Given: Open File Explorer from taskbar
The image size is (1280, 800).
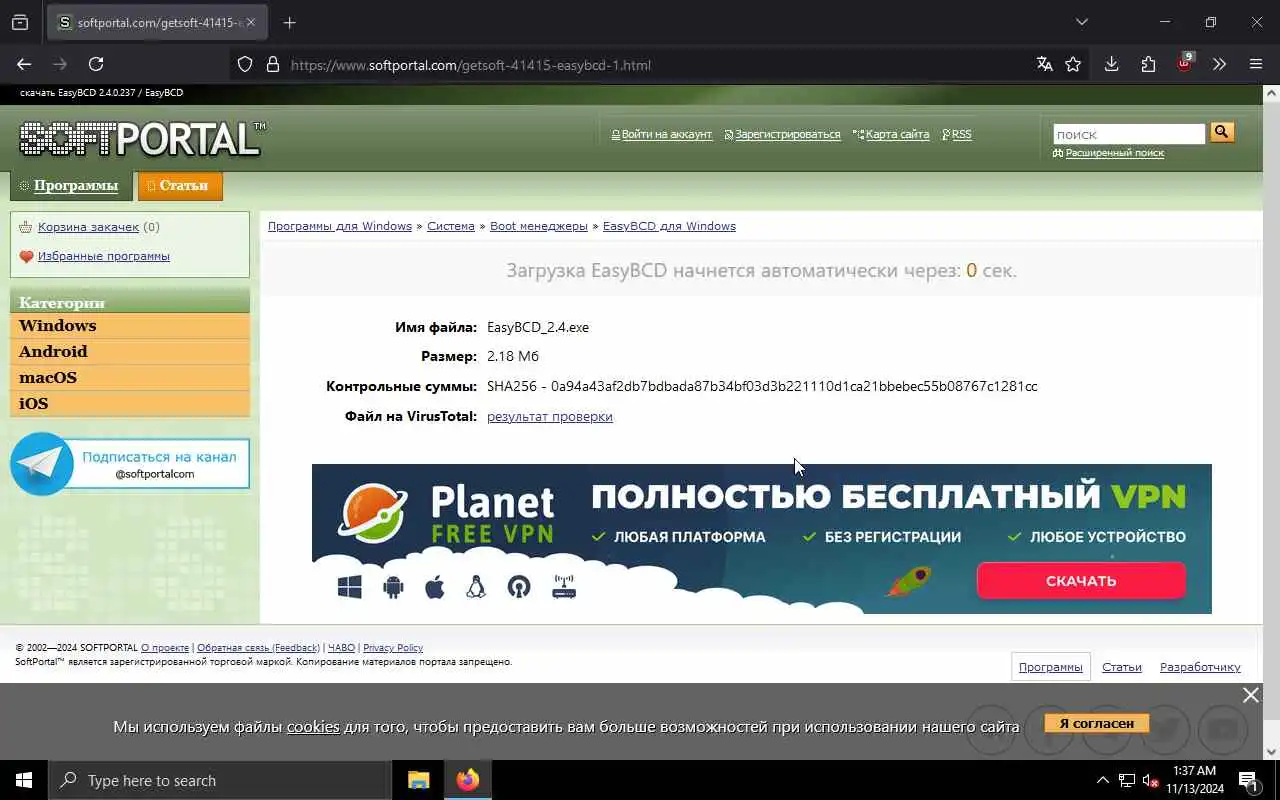Looking at the screenshot, I should (x=418, y=780).
